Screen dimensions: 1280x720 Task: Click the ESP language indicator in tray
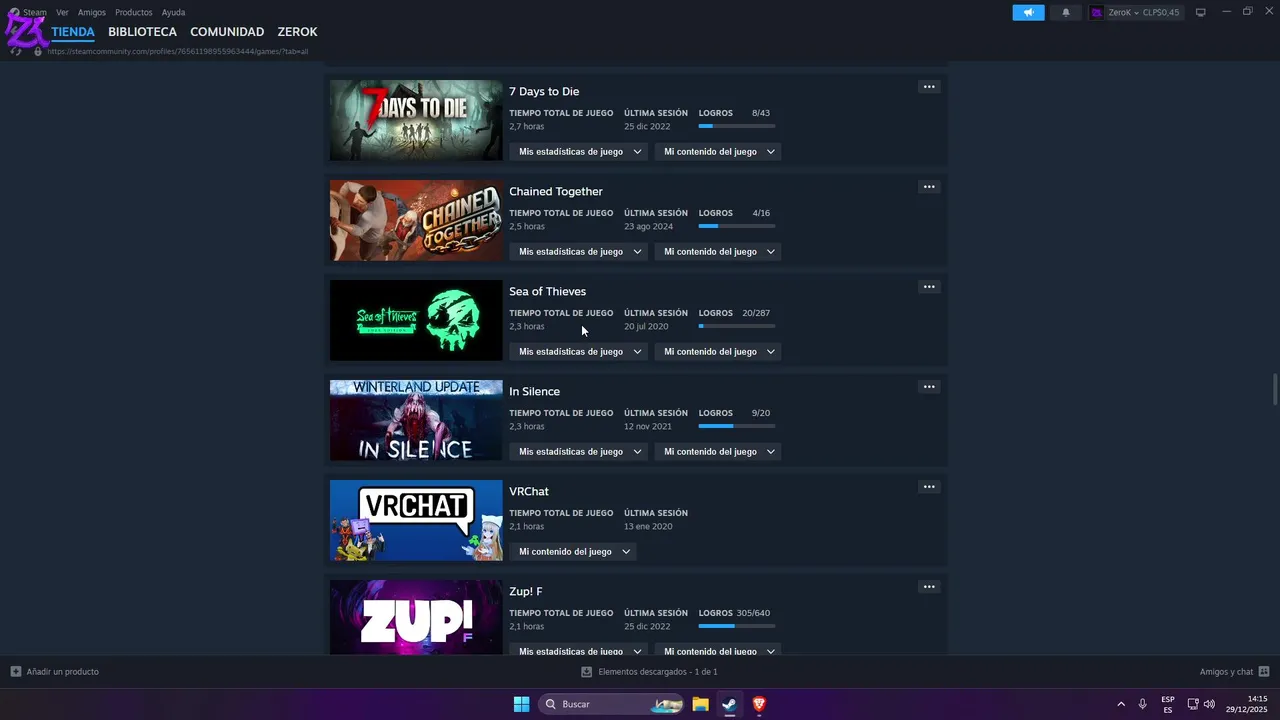coord(1168,704)
